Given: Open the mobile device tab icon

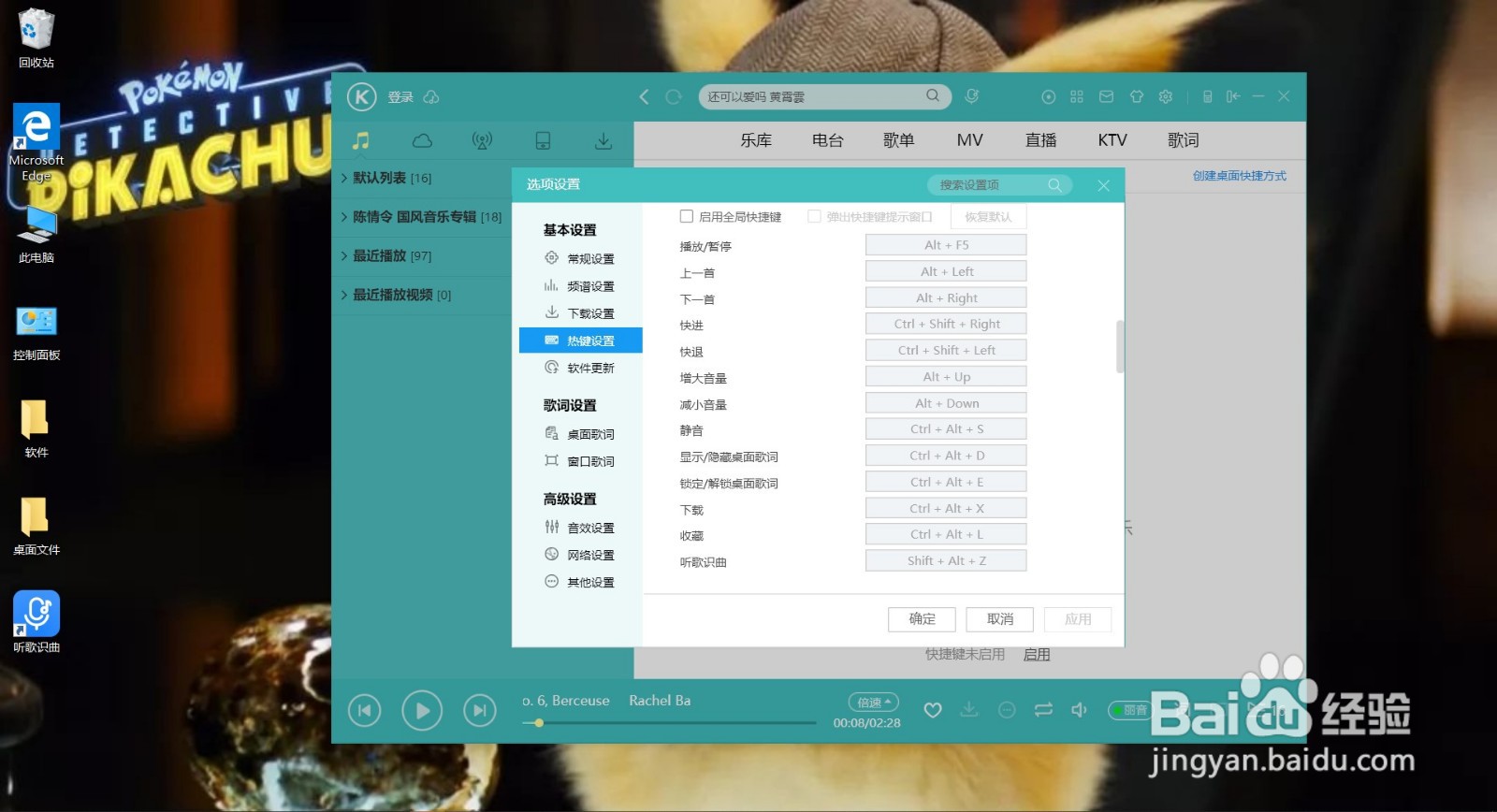Looking at the screenshot, I should click(543, 140).
